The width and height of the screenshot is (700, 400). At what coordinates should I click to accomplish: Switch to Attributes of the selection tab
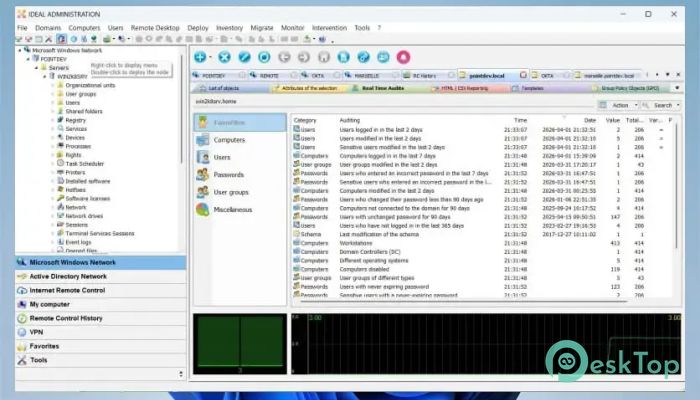click(309, 88)
